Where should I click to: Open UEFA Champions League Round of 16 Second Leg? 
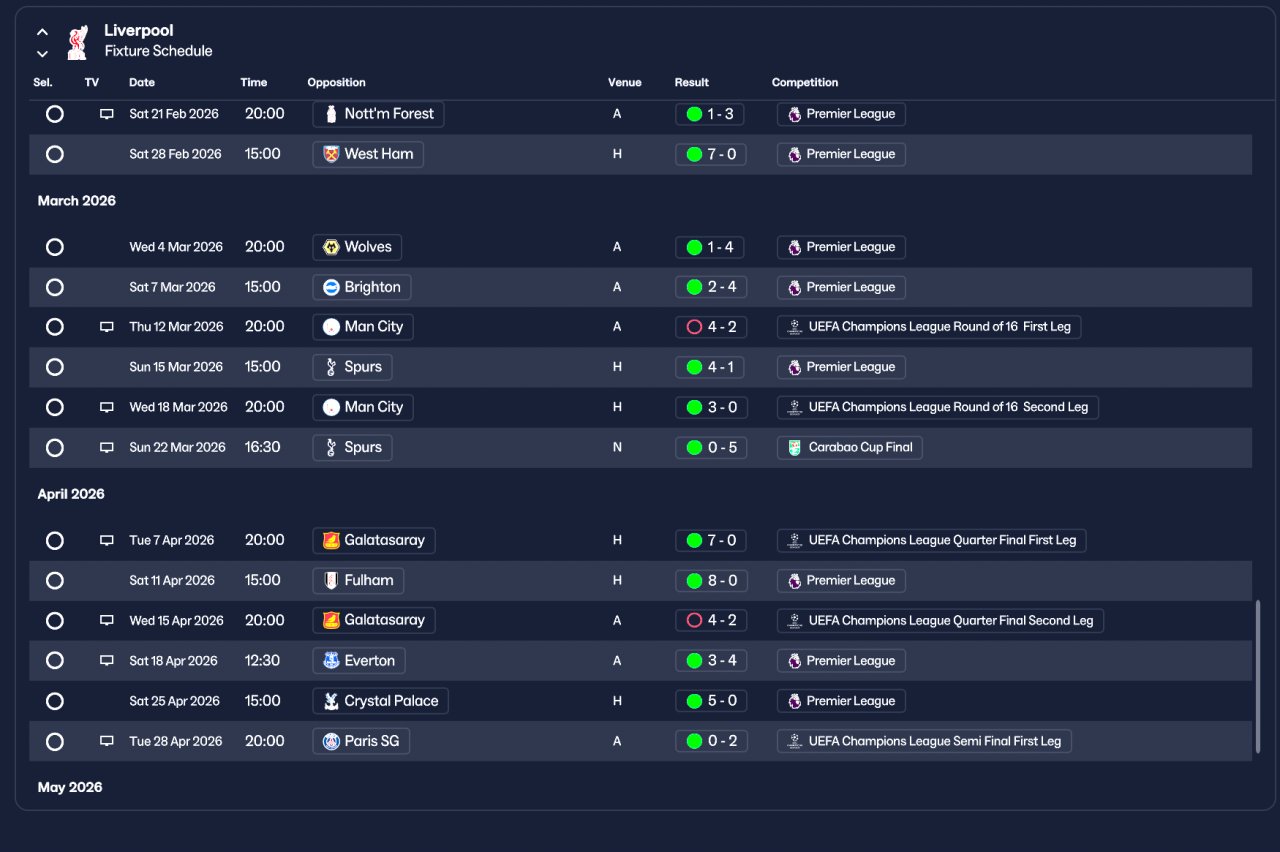(x=938, y=407)
